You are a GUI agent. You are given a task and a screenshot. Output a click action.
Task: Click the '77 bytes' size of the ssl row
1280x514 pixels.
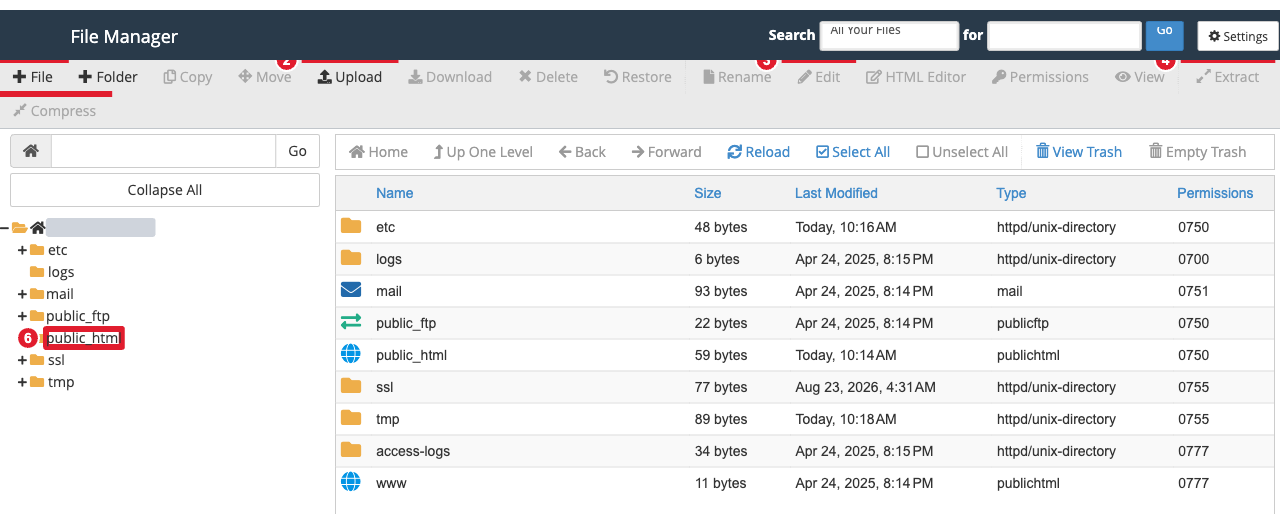coord(721,387)
